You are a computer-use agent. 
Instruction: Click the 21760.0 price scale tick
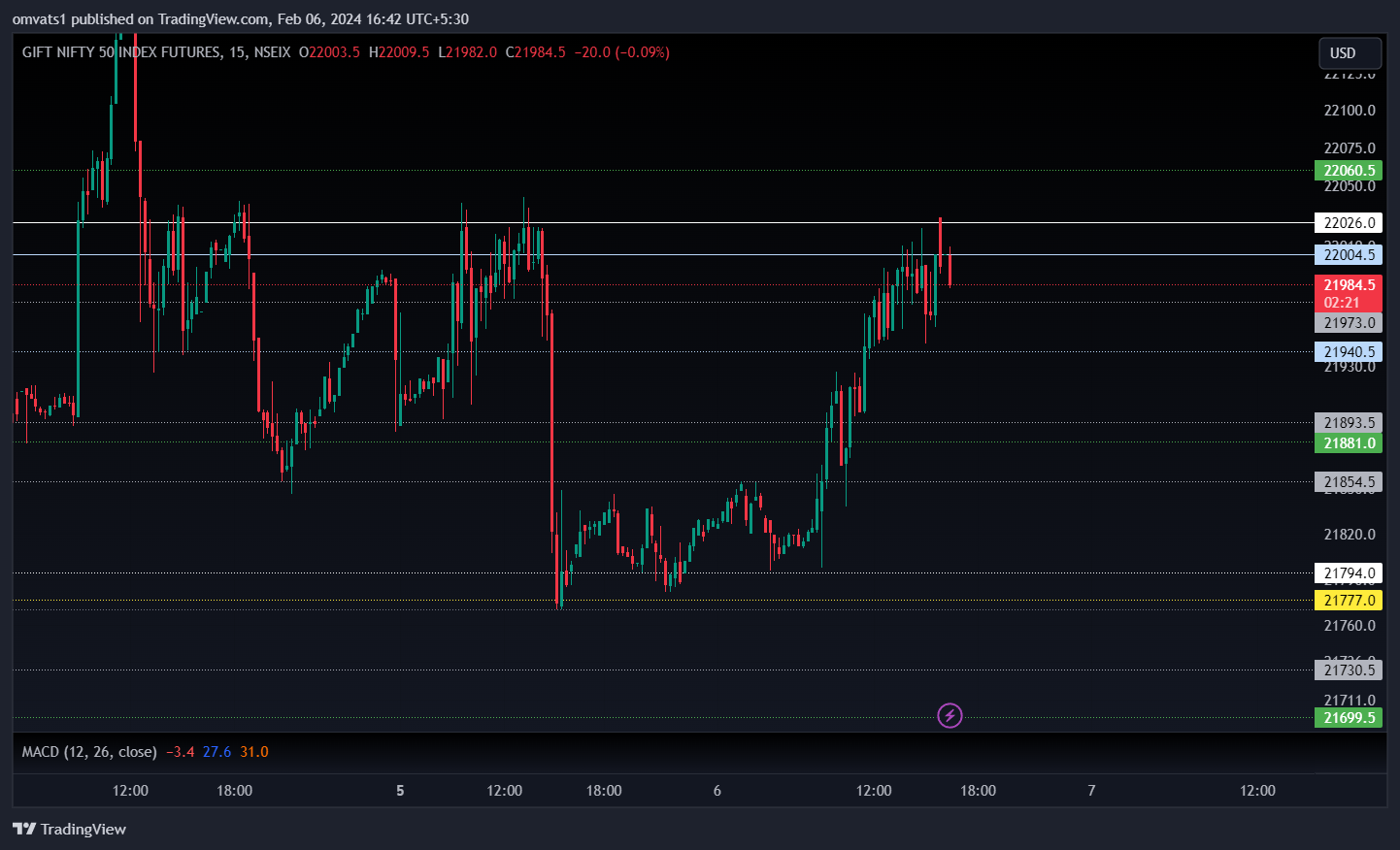pos(1350,626)
